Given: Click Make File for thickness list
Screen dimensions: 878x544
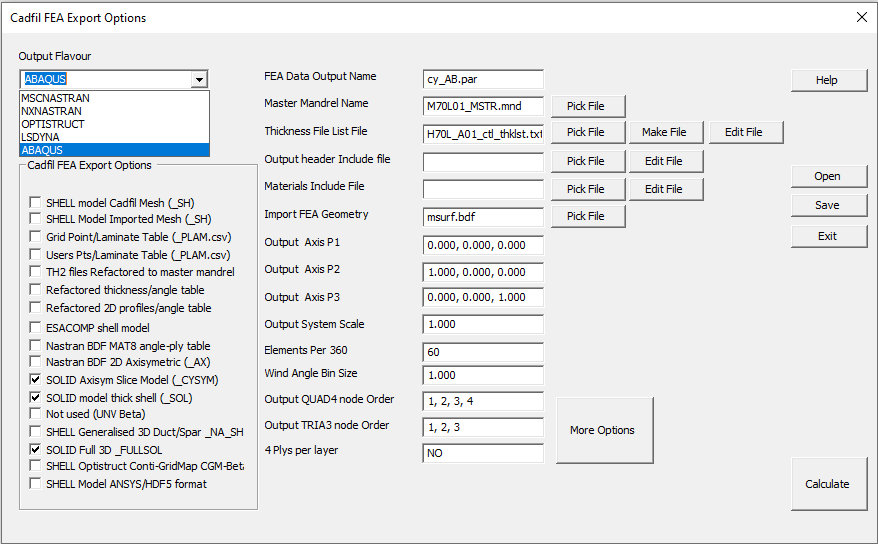Looking at the screenshot, I should pyautogui.click(x=666, y=132).
